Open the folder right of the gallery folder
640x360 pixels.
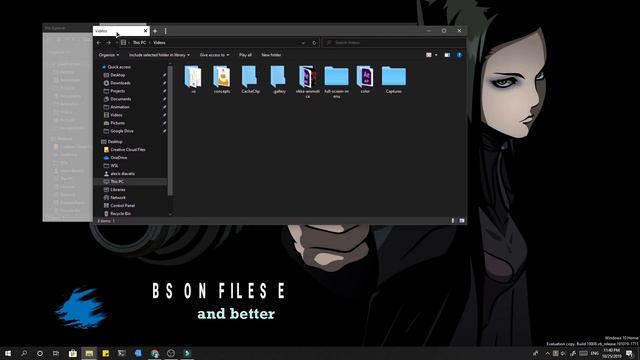pos(308,82)
